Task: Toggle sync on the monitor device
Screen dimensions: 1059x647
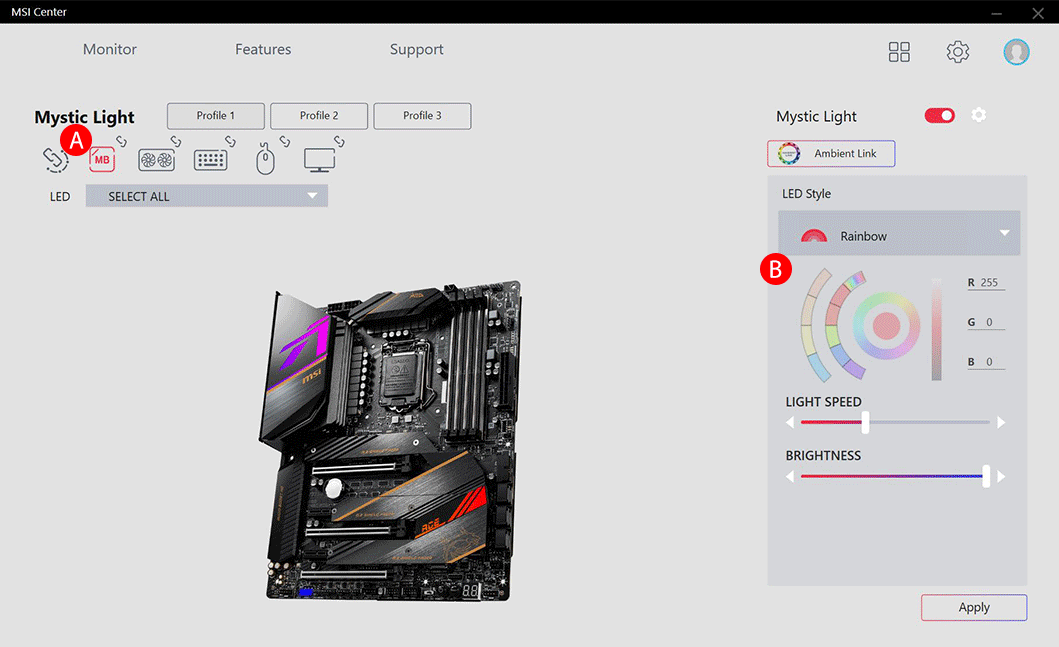Action: pyautogui.click(x=337, y=140)
